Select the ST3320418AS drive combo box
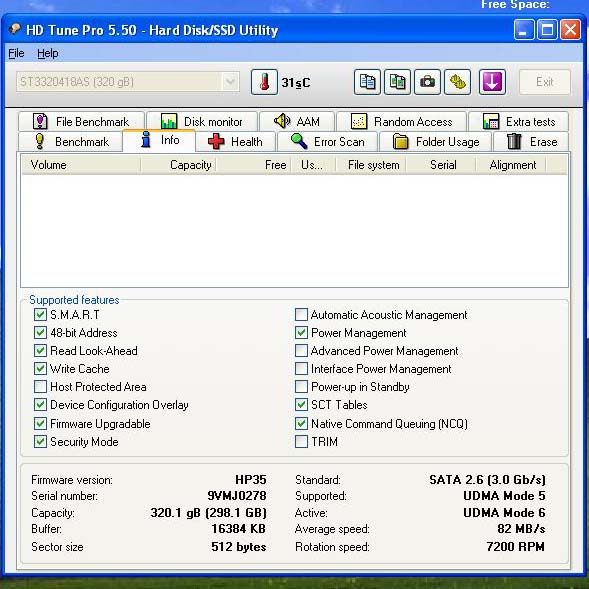 (127, 82)
